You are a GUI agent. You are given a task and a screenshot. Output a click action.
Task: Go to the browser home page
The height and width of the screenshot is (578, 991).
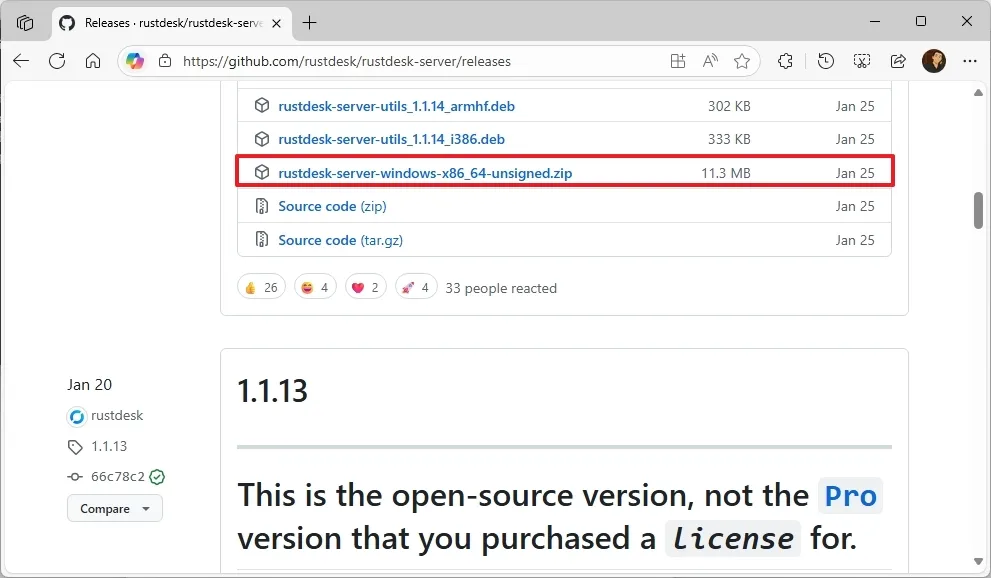tap(93, 61)
